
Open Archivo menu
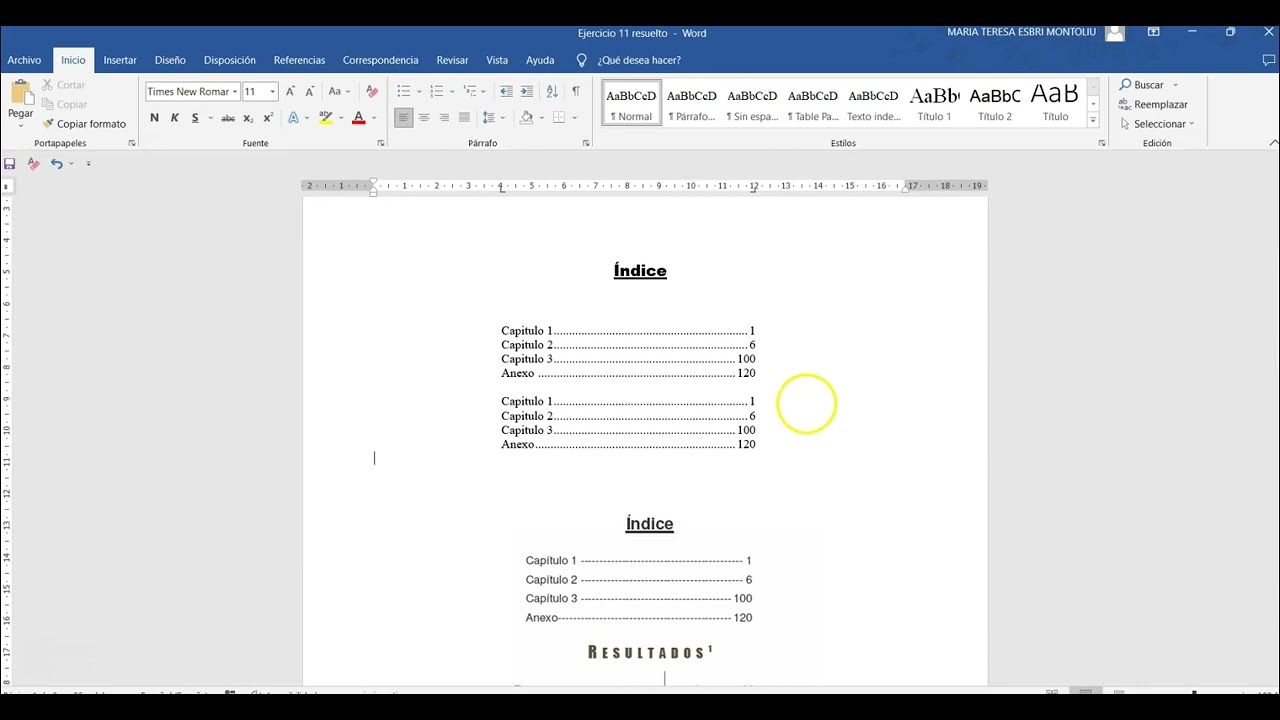pos(24,60)
